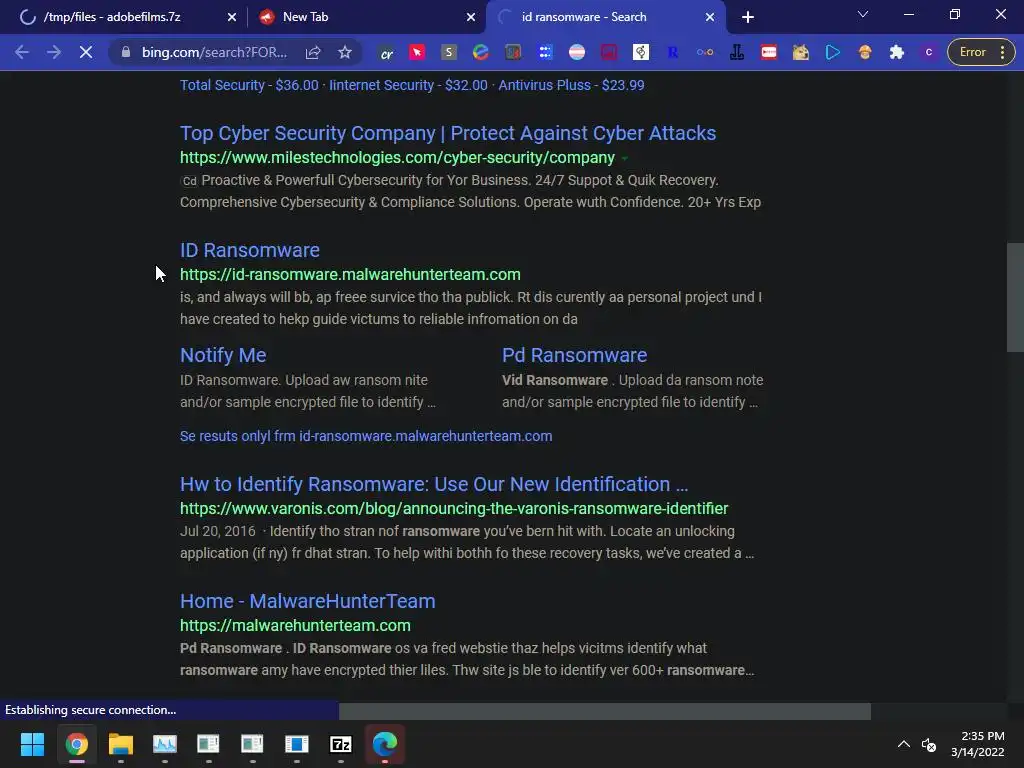The height and width of the screenshot is (768, 1024).
Task: Open Home - MalwareHunterTeam result
Action: click(308, 601)
